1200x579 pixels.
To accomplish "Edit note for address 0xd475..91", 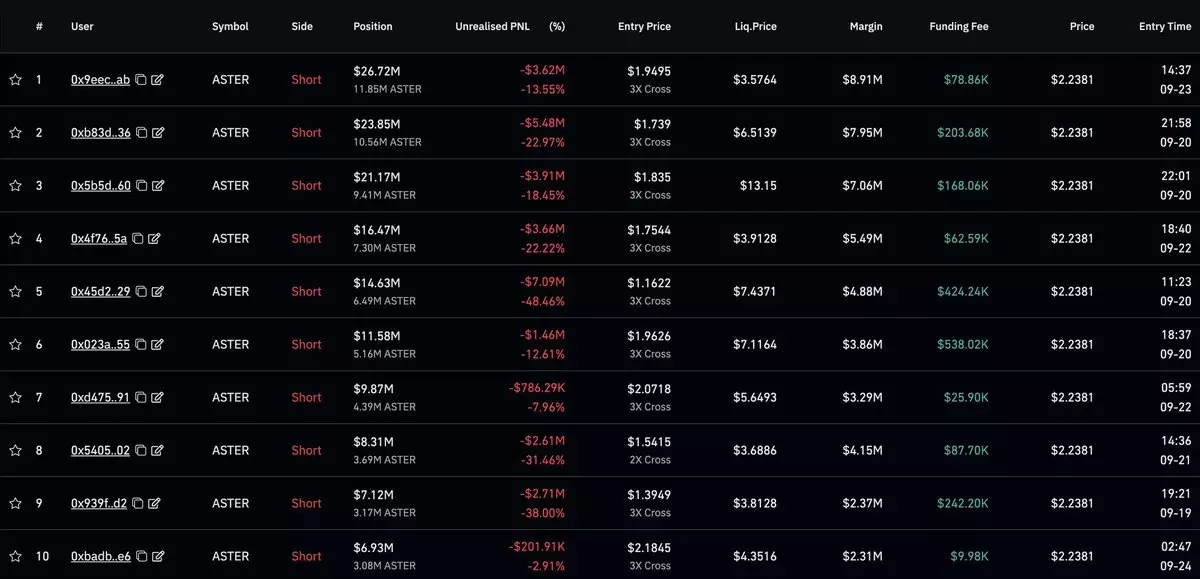I will tap(157, 398).
